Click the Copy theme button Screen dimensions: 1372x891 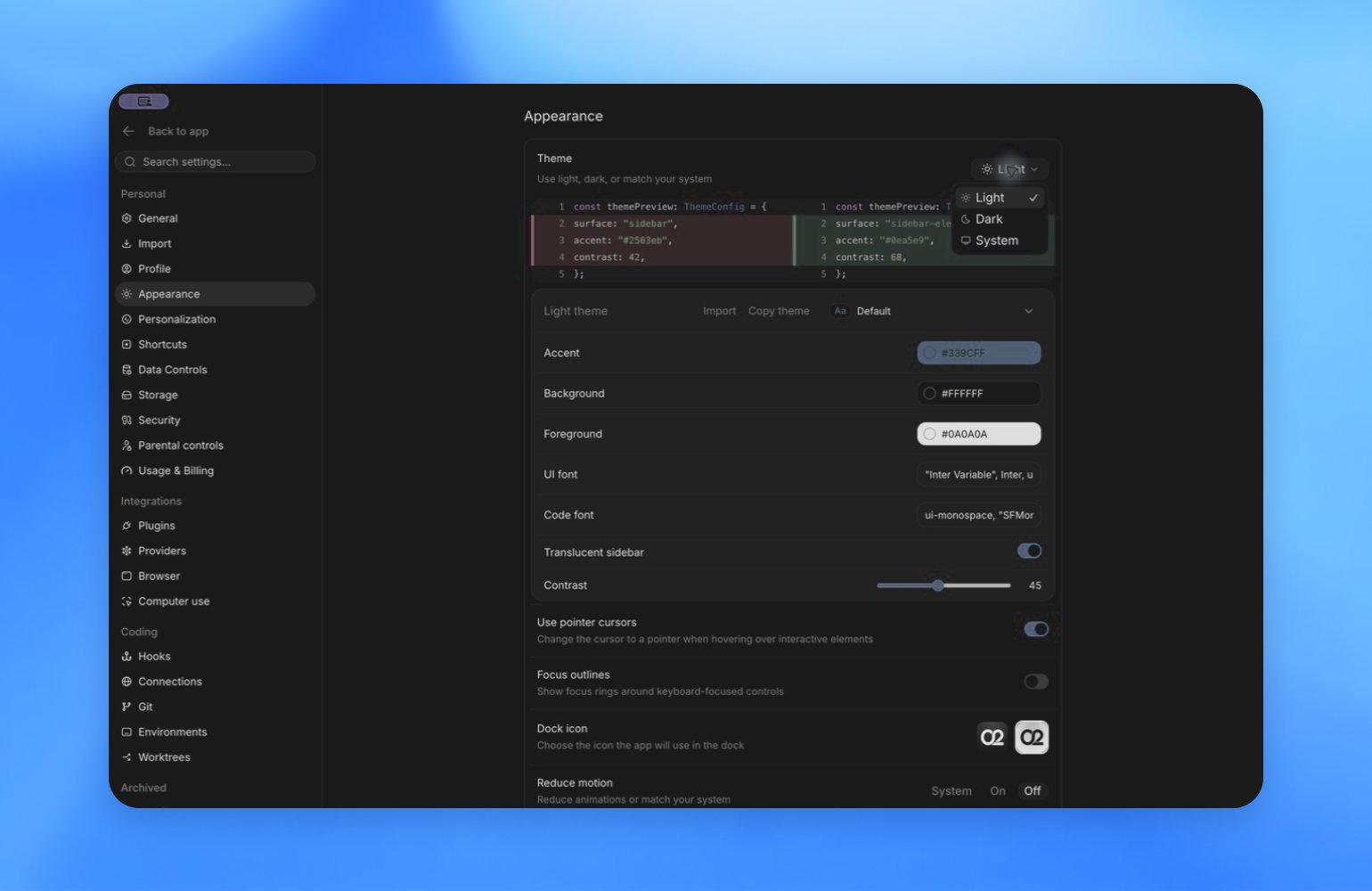[779, 311]
